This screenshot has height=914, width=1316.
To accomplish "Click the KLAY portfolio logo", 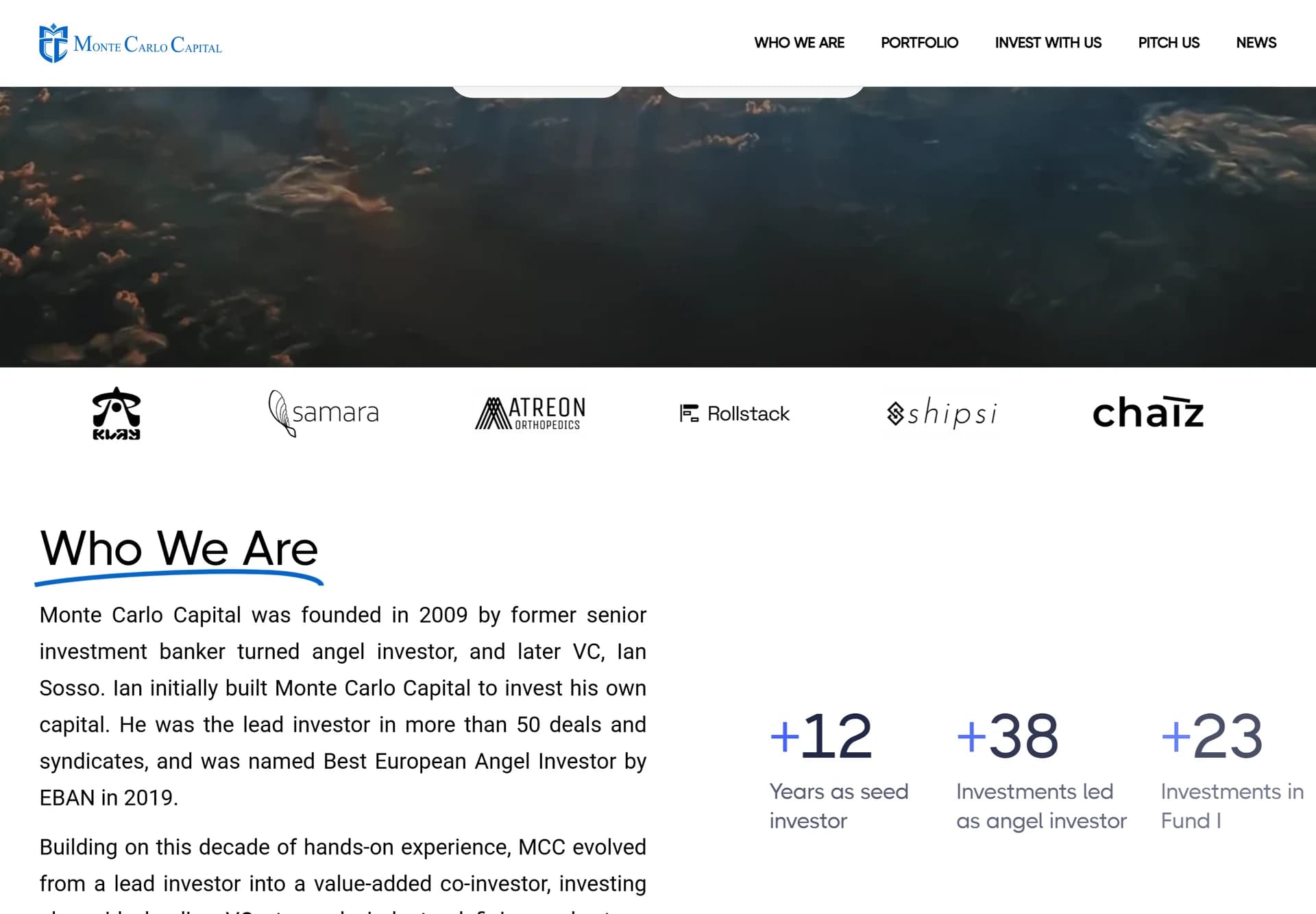I will (x=117, y=413).
